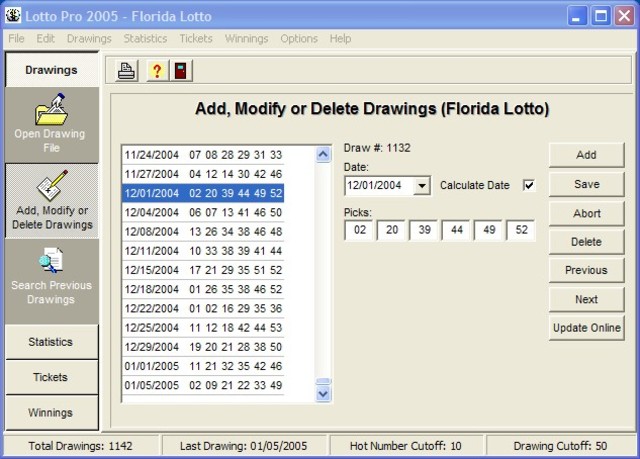Click the red exit door icon
The height and width of the screenshot is (459, 640).
tap(181, 71)
